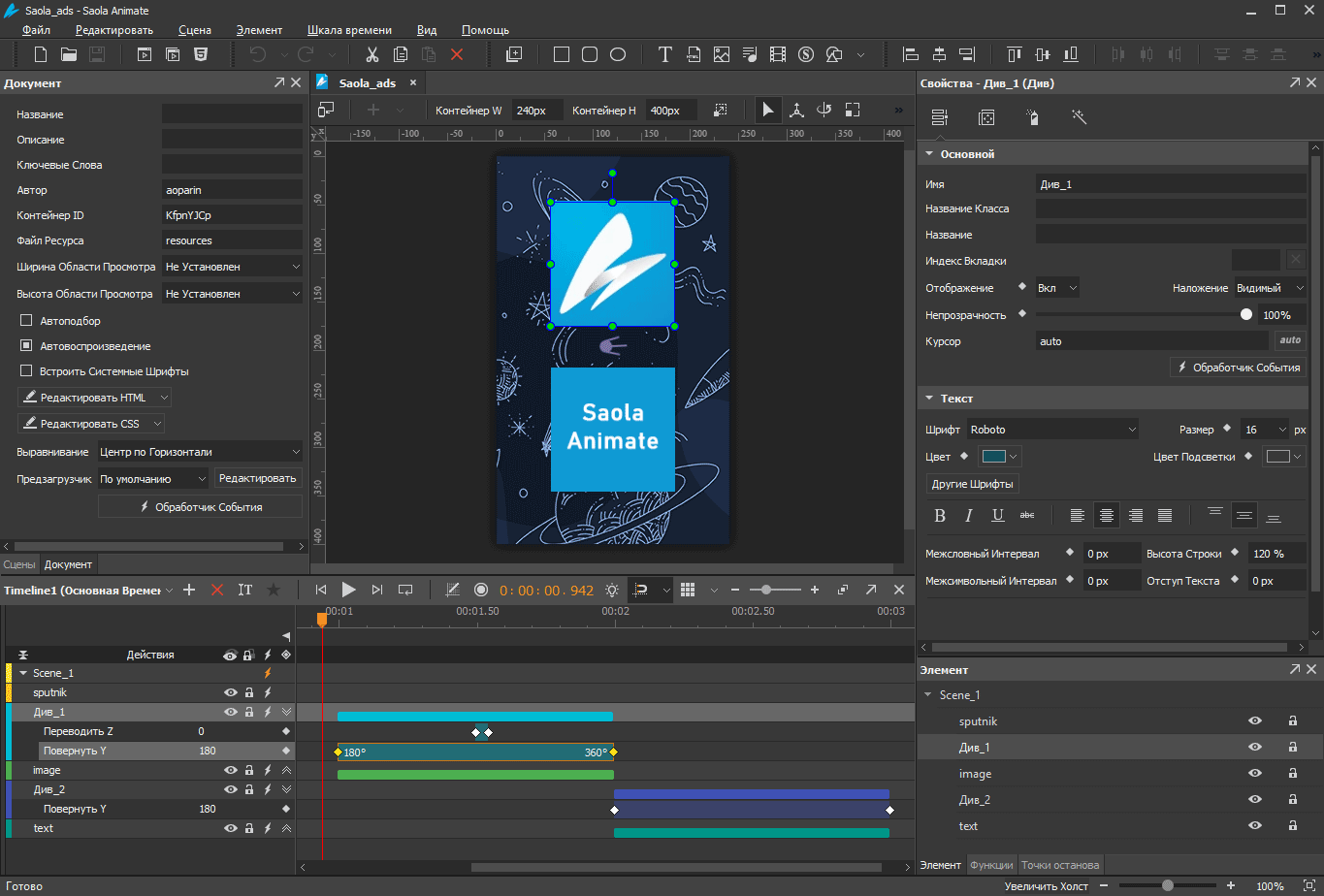Toggle bold text formatting

[x=939, y=515]
